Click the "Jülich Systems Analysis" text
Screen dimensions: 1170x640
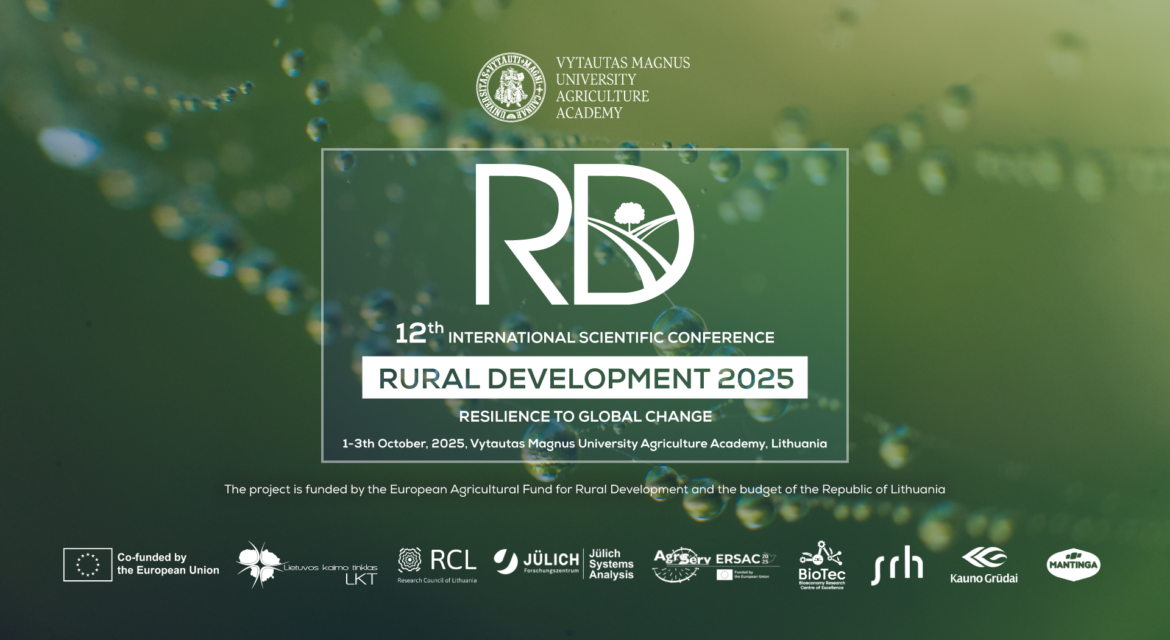tap(611, 564)
